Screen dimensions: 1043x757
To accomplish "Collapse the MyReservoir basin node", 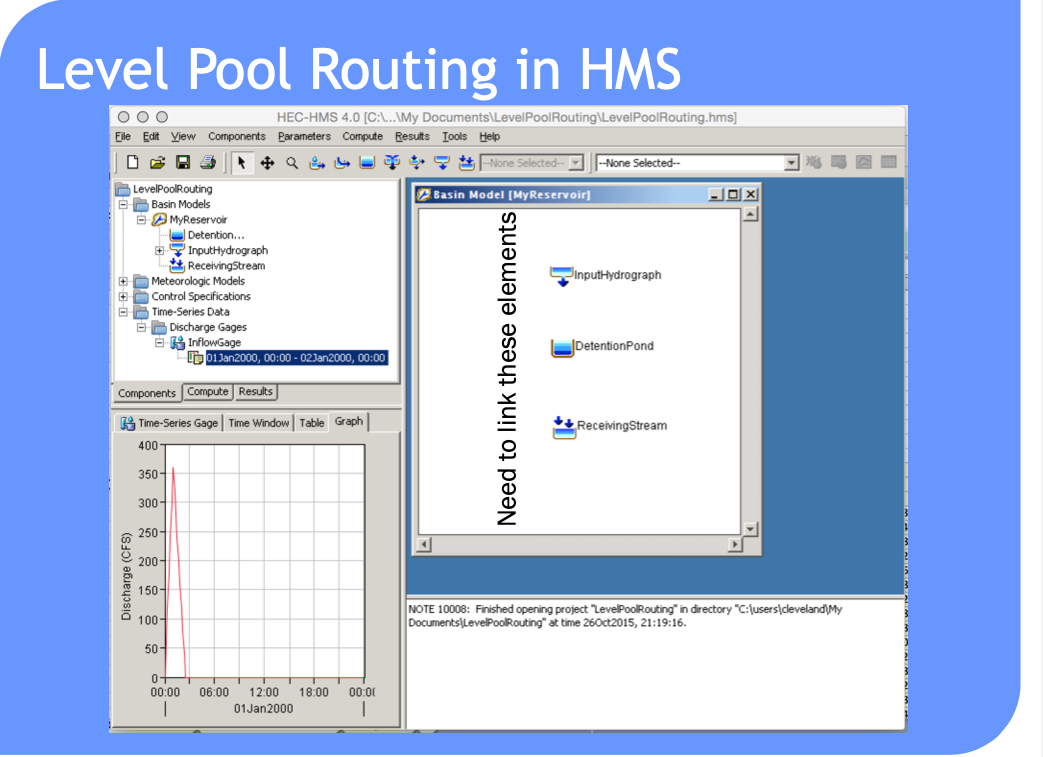I will tap(142, 220).
